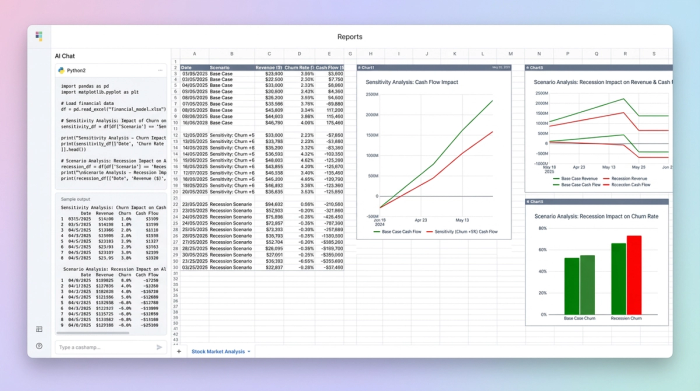Open the table panel icon in the left sidebar
The height and width of the screenshot is (391, 700).
tap(39, 329)
